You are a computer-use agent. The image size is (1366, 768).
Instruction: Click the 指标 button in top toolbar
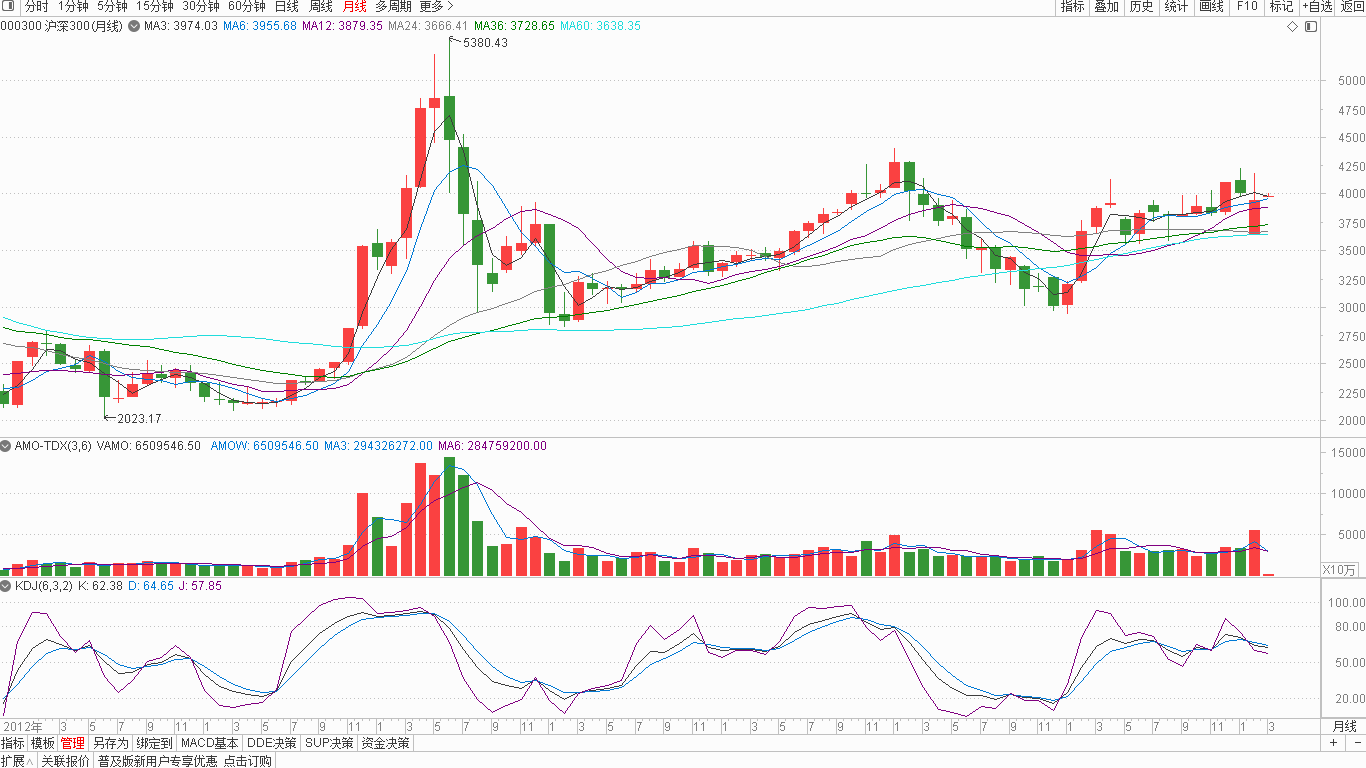pyautogui.click(x=1073, y=7)
